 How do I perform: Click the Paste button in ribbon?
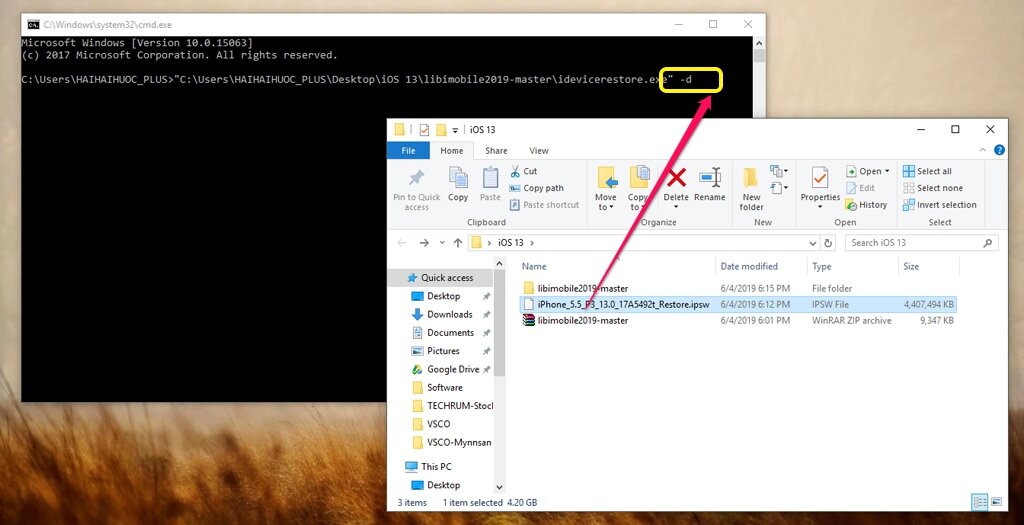point(490,185)
